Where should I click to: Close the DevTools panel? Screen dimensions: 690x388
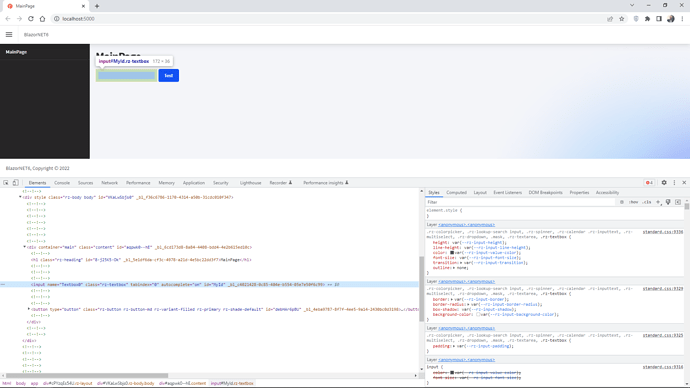tap(684, 183)
